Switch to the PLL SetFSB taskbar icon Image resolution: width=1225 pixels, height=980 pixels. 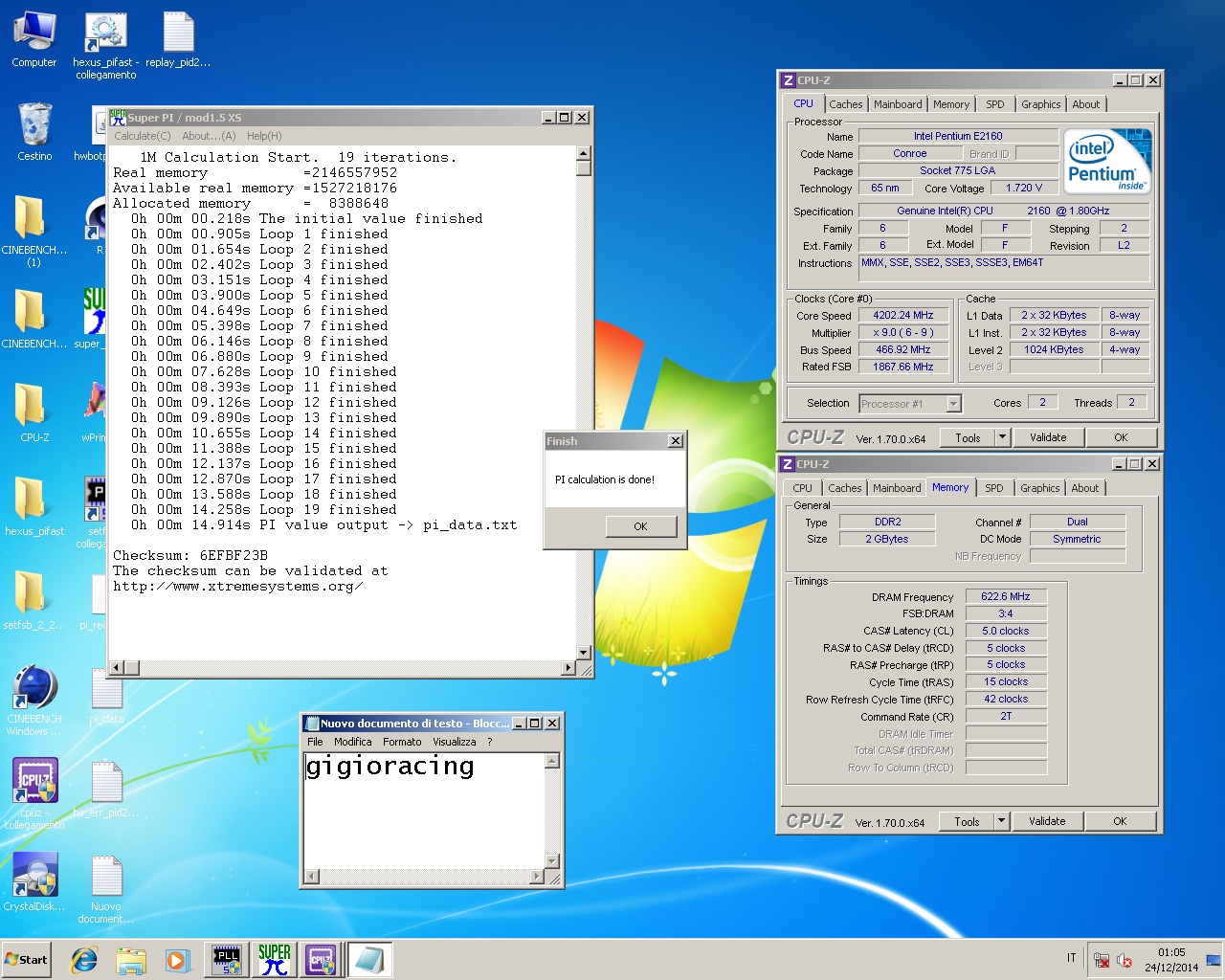(228, 960)
